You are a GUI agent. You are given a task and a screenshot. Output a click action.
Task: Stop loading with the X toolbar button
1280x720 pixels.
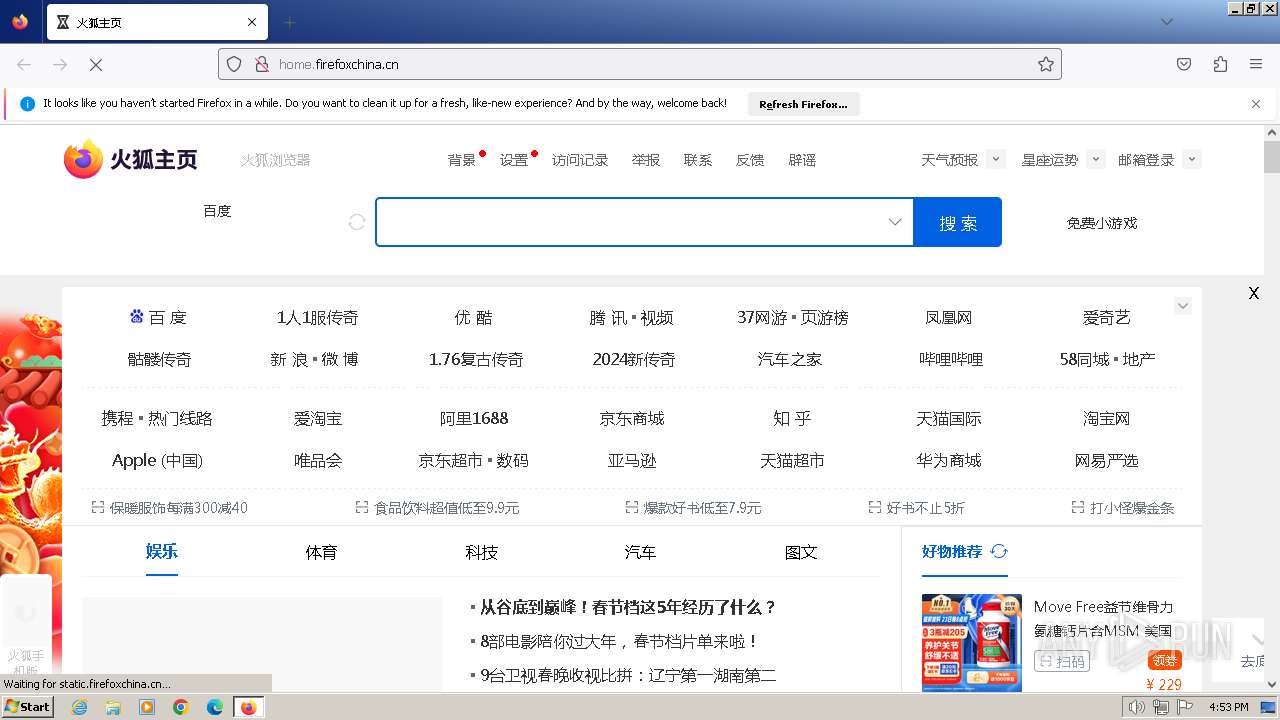(x=96, y=64)
